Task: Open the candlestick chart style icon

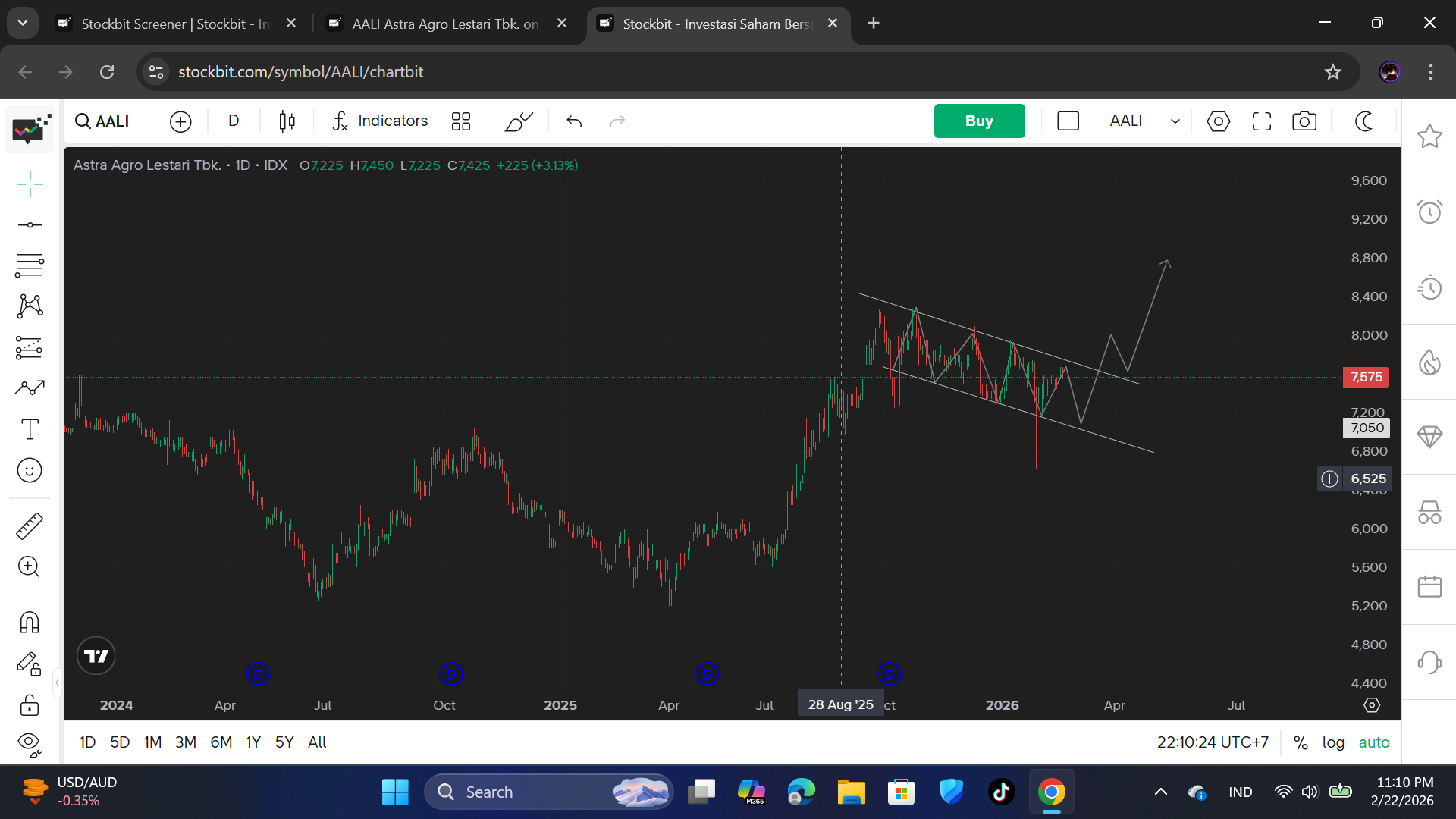Action: coord(287,121)
